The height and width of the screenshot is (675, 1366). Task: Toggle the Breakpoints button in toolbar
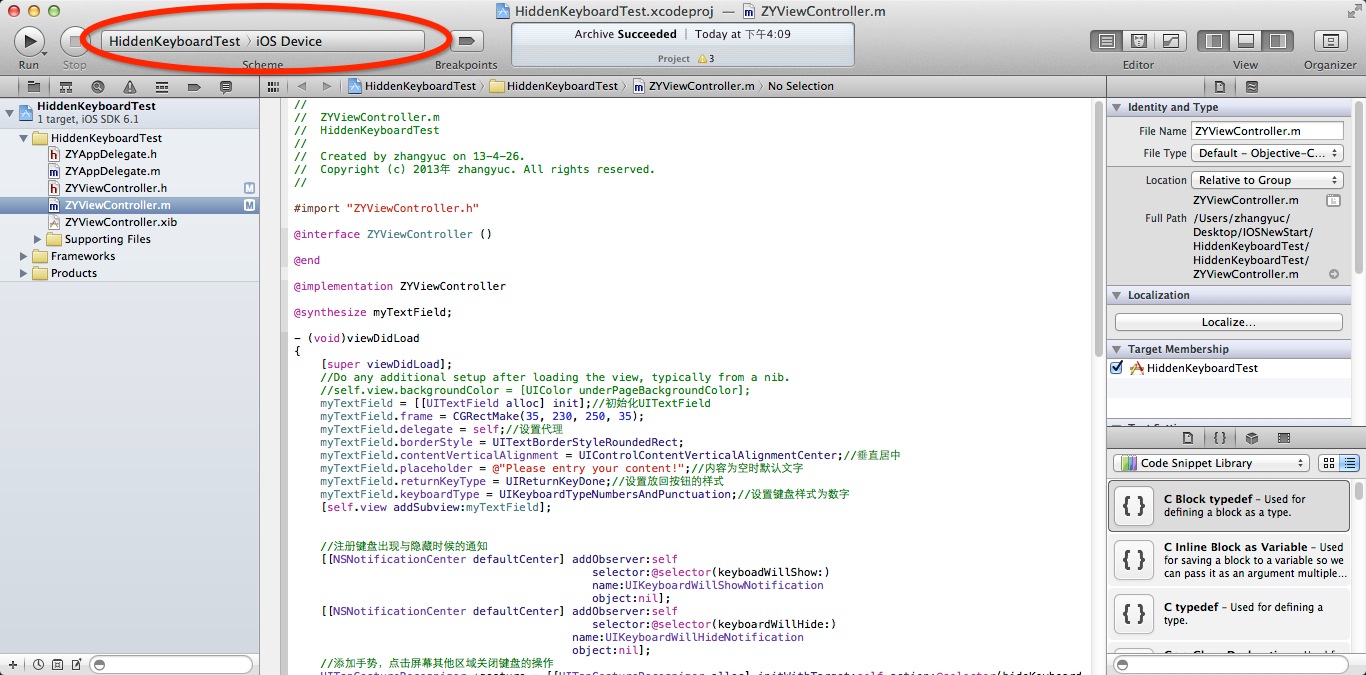(x=466, y=41)
